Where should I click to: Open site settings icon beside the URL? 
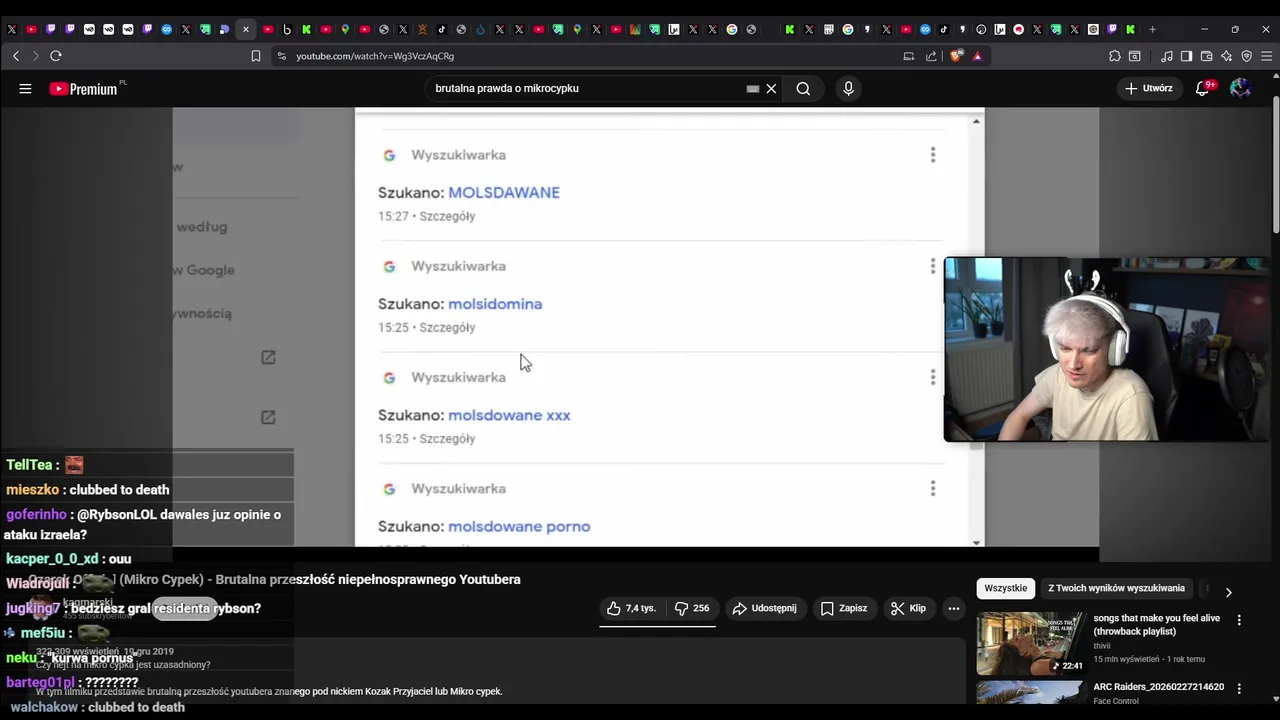tap(282, 56)
